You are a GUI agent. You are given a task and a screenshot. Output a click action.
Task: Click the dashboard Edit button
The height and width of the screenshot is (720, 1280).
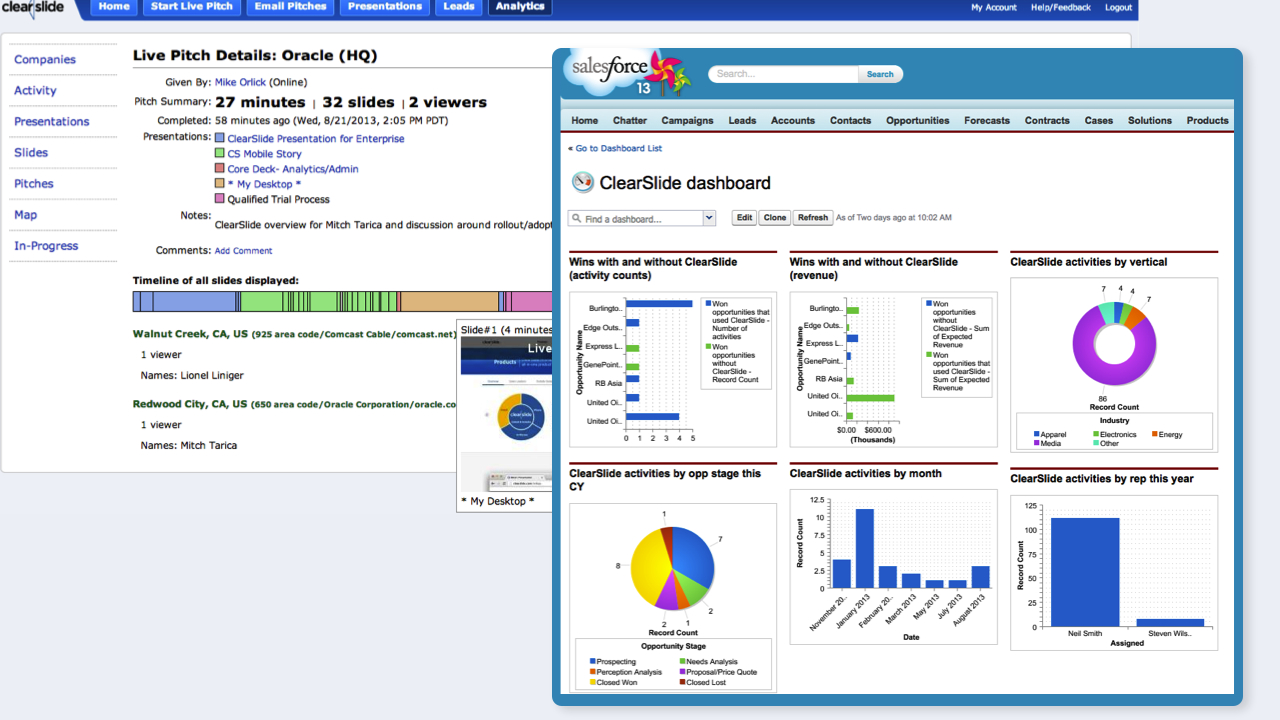pyautogui.click(x=744, y=217)
